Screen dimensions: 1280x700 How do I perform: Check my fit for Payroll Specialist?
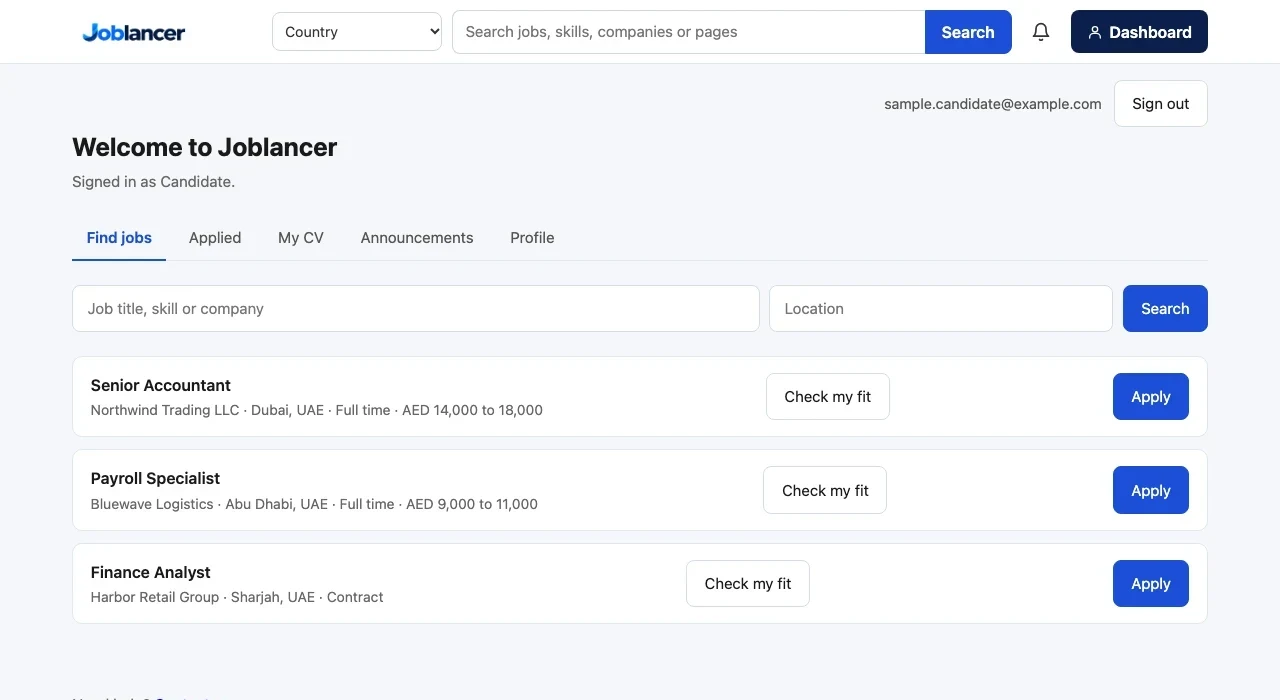[x=825, y=490]
